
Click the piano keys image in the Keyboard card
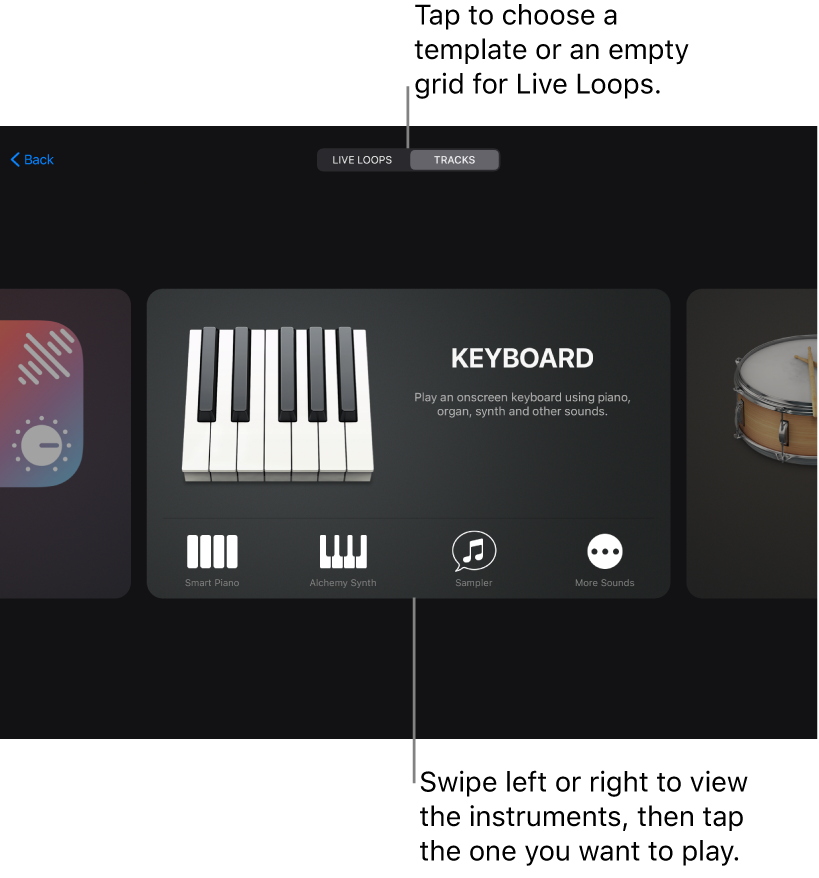click(277, 405)
